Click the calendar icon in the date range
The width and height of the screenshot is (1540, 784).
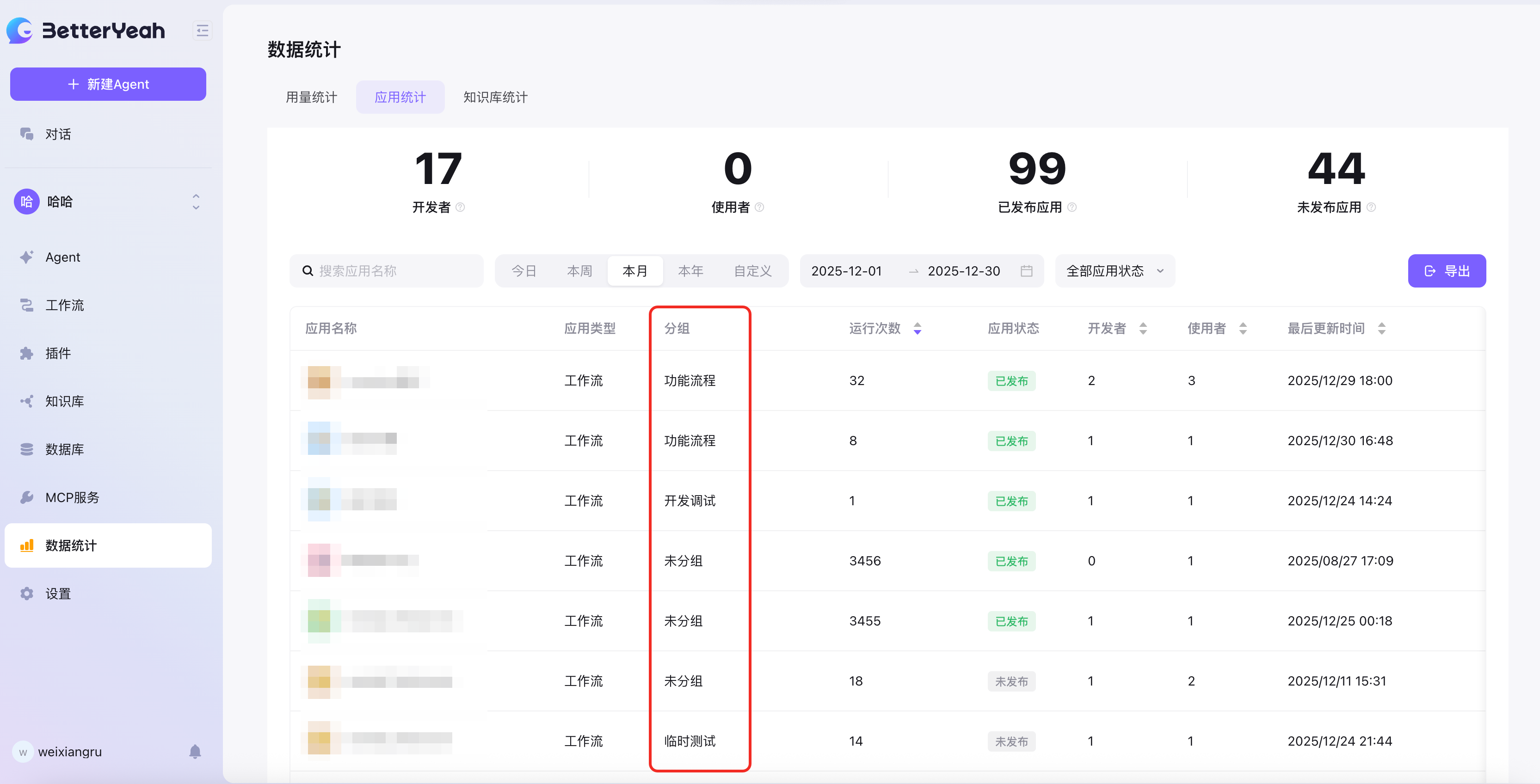click(1026, 271)
